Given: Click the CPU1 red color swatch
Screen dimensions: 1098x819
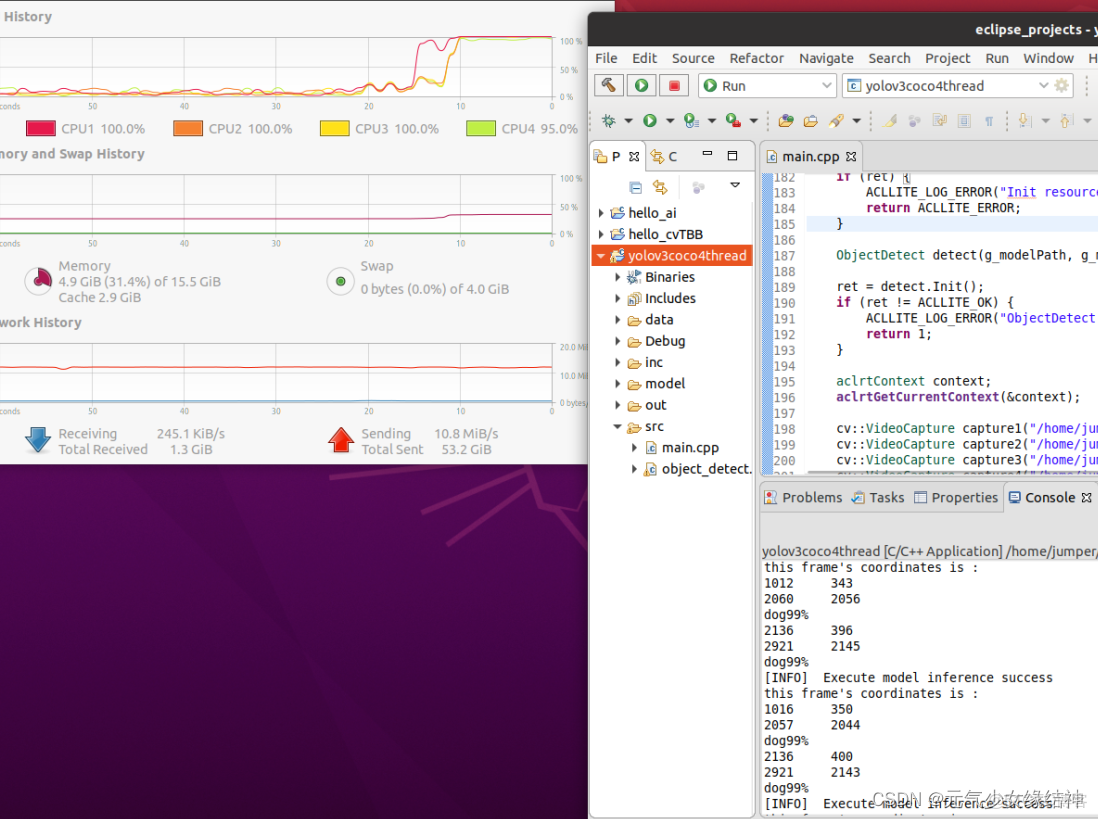Looking at the screenshot, I should tap(40, 129).
